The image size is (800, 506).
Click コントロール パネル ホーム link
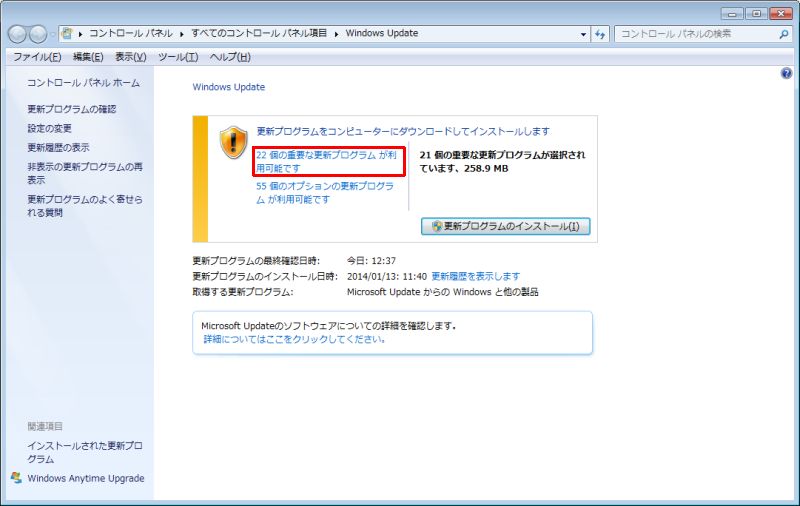click(x=83, y=83)
